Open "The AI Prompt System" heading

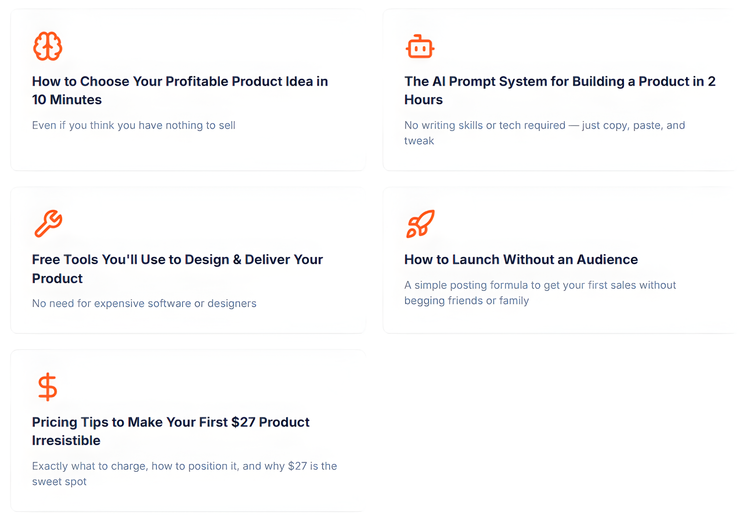tap(560, 90)
